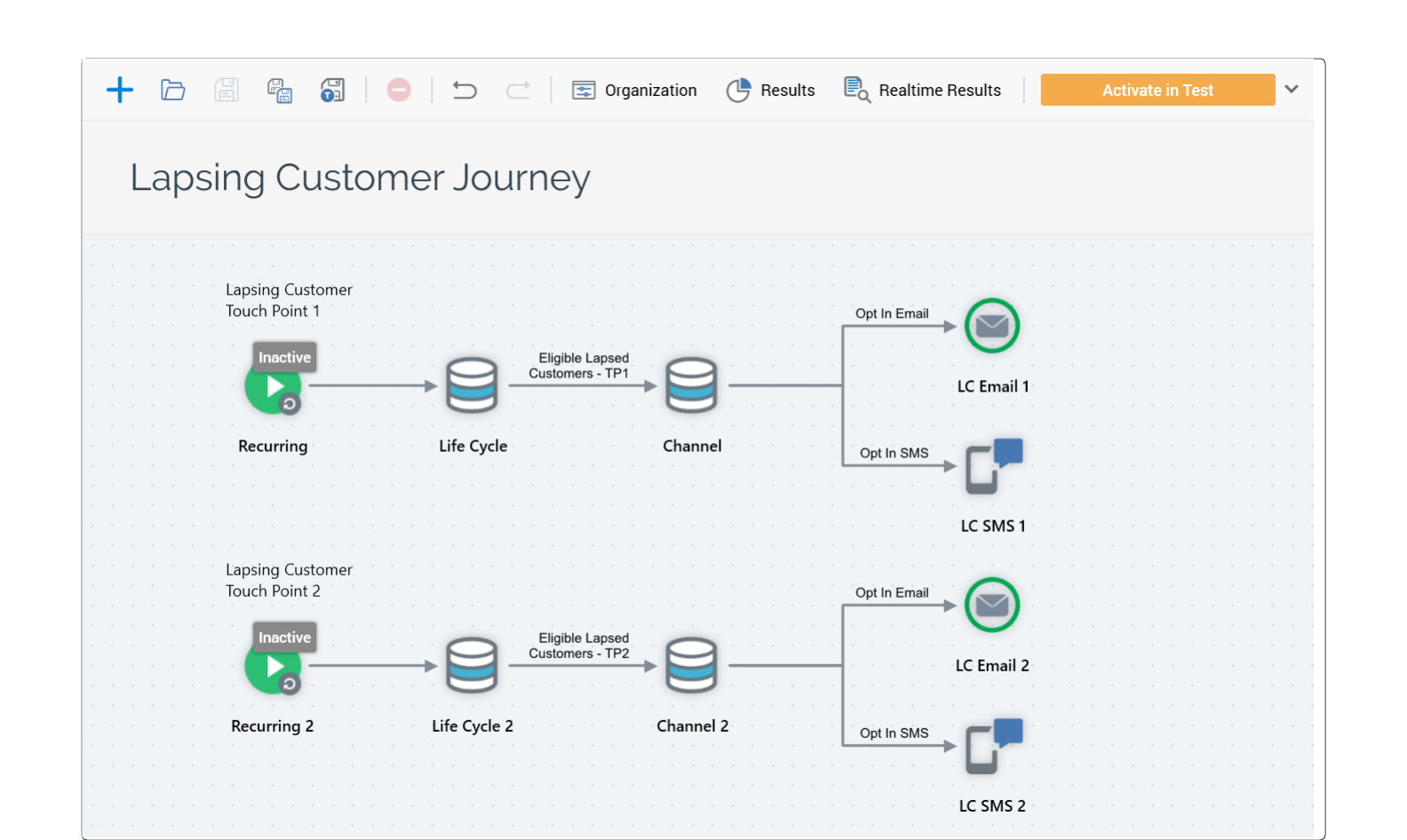Select the LC Email 1 node
This screenshot has height=840, width=1407.
click(x=992, y=326)
